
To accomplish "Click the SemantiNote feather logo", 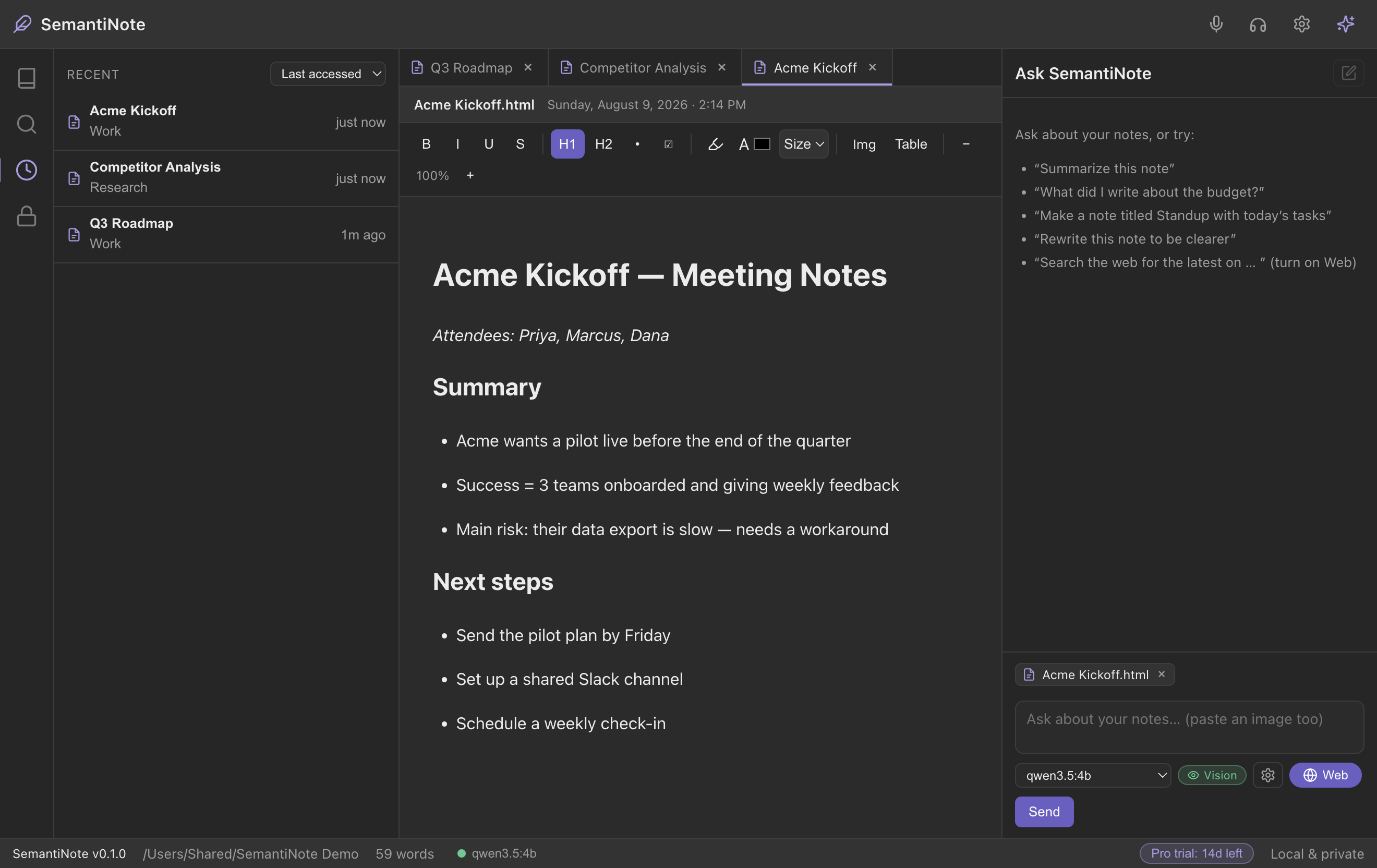I will coord(22,24).
